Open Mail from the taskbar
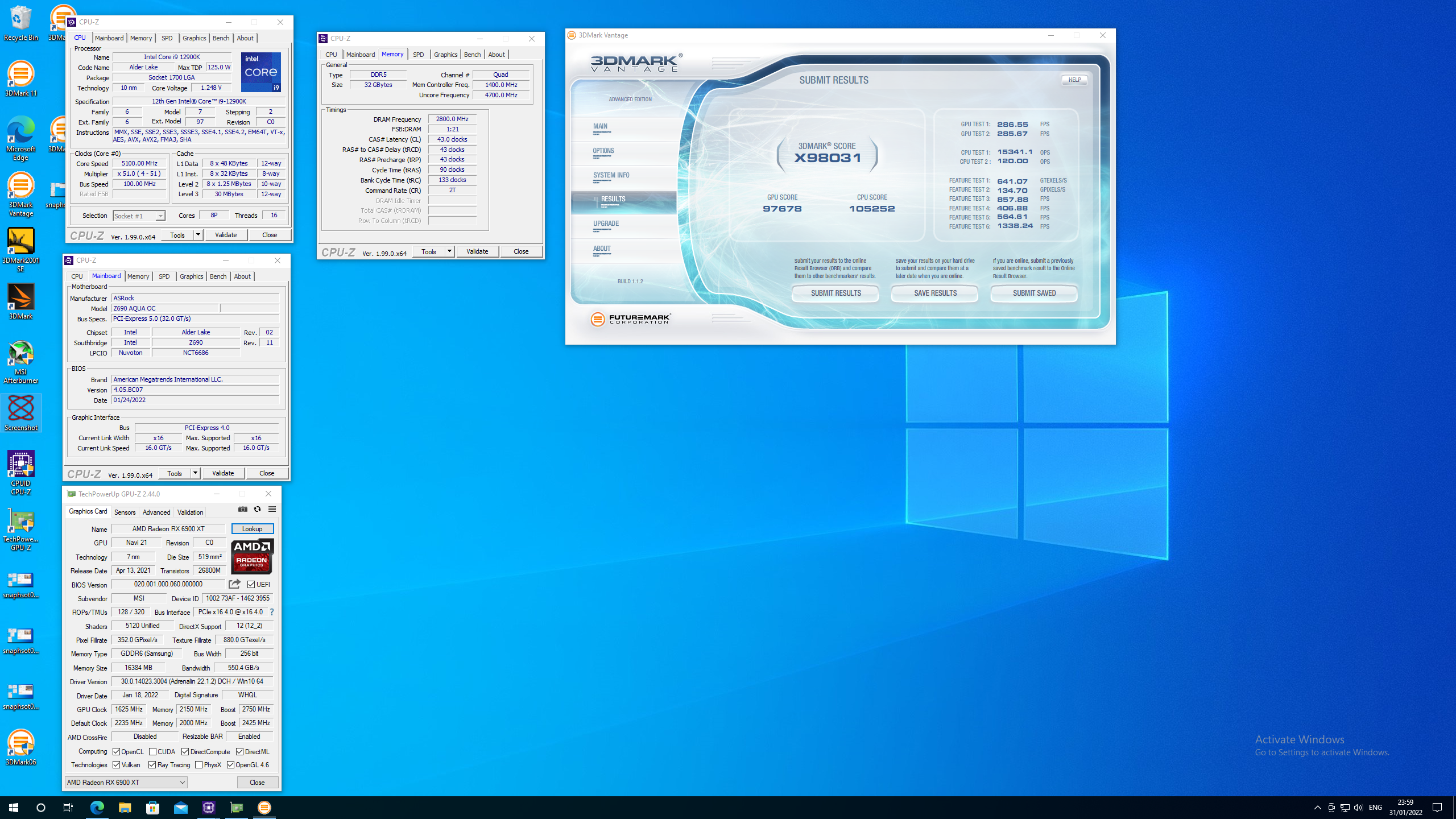This screenshot has height=819, width=1456. (180, 808)
